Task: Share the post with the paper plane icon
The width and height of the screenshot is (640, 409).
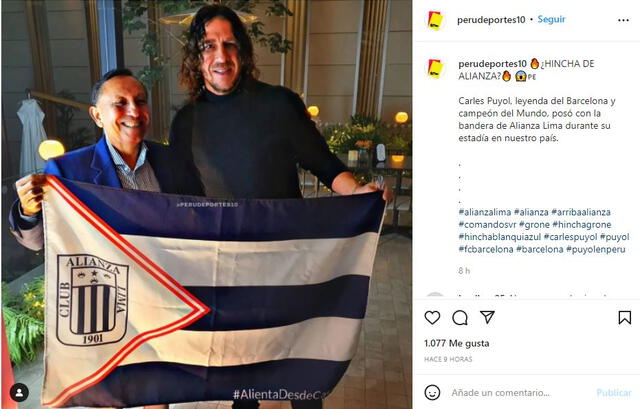Action: click(487, 317)
